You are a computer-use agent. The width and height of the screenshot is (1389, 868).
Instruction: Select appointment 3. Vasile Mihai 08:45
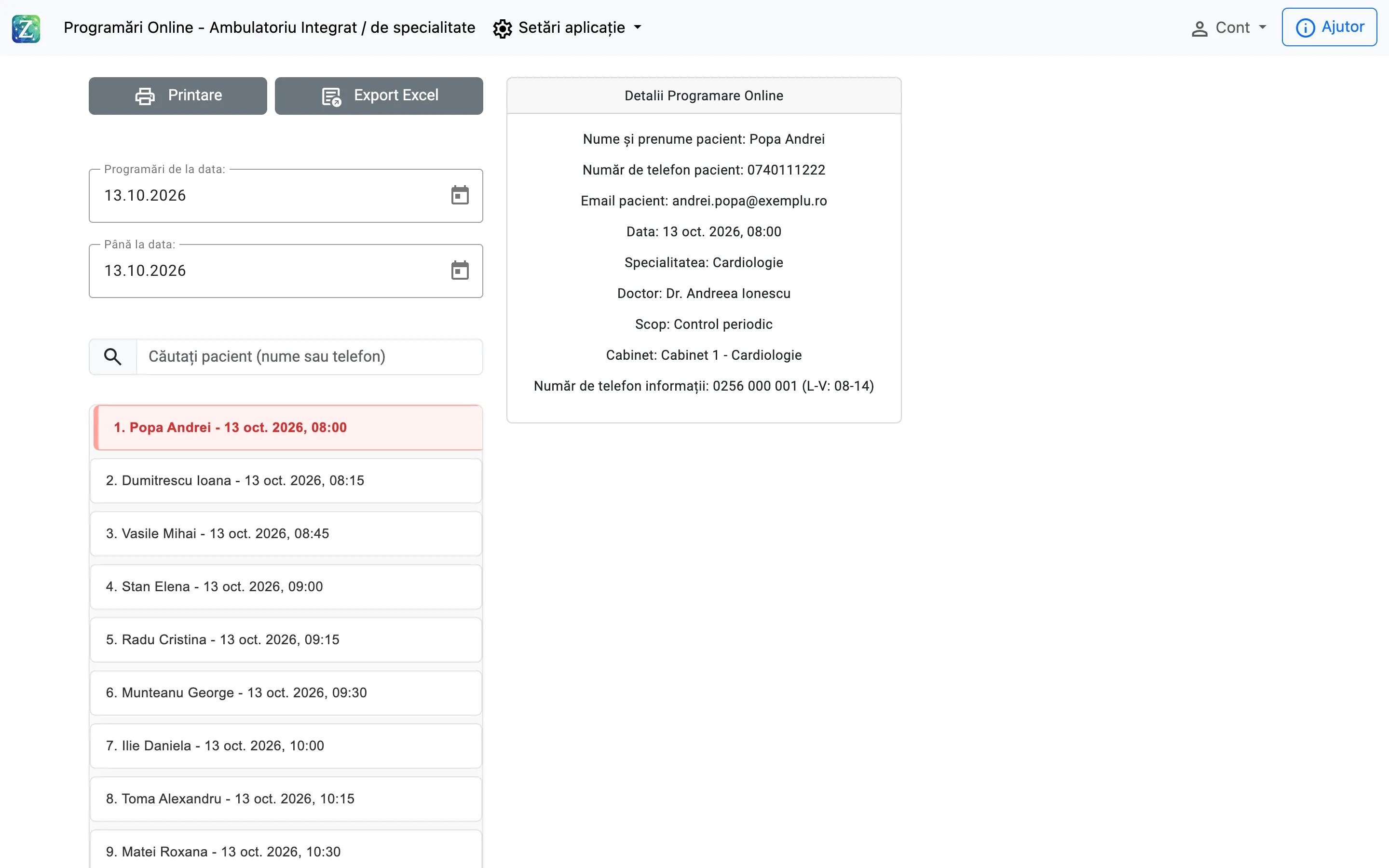286,534
